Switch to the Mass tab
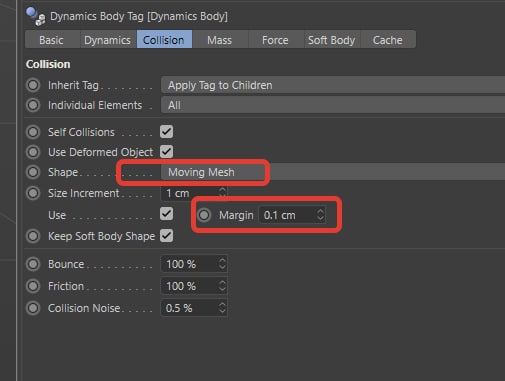505x381 pixels. click(x=219, y=40)
